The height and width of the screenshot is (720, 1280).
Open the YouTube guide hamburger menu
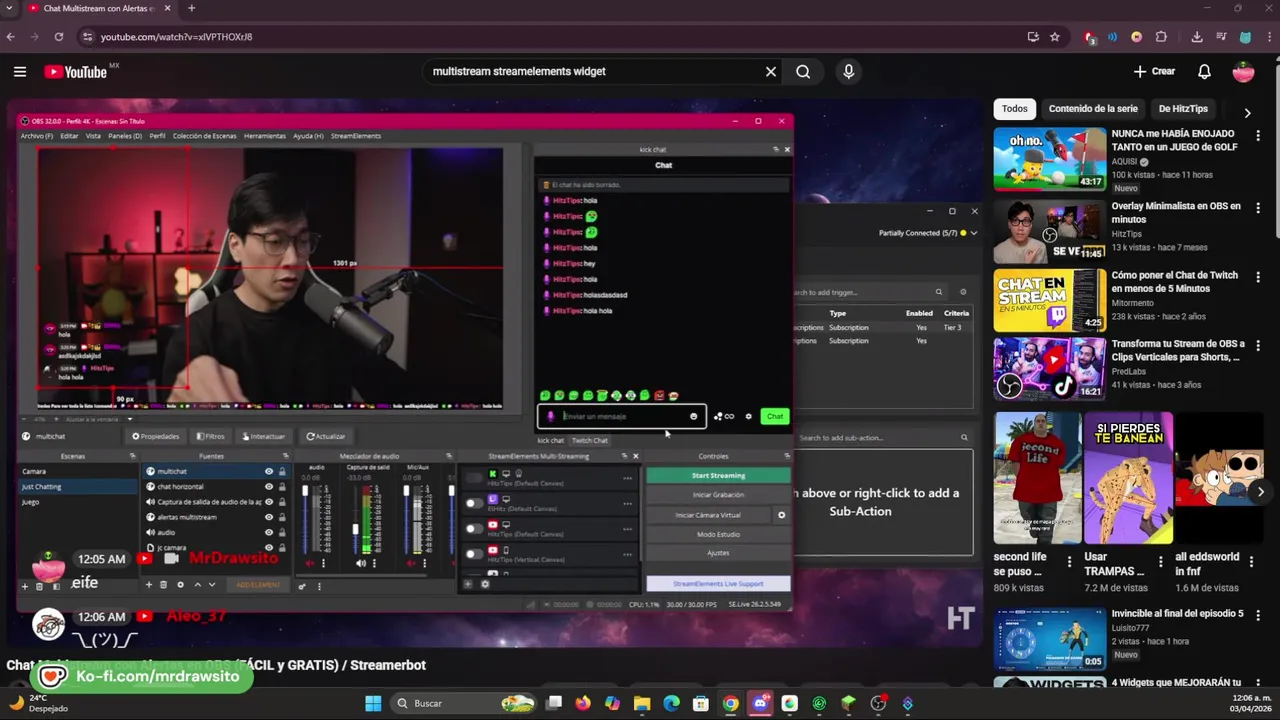(x=20, y=71)
